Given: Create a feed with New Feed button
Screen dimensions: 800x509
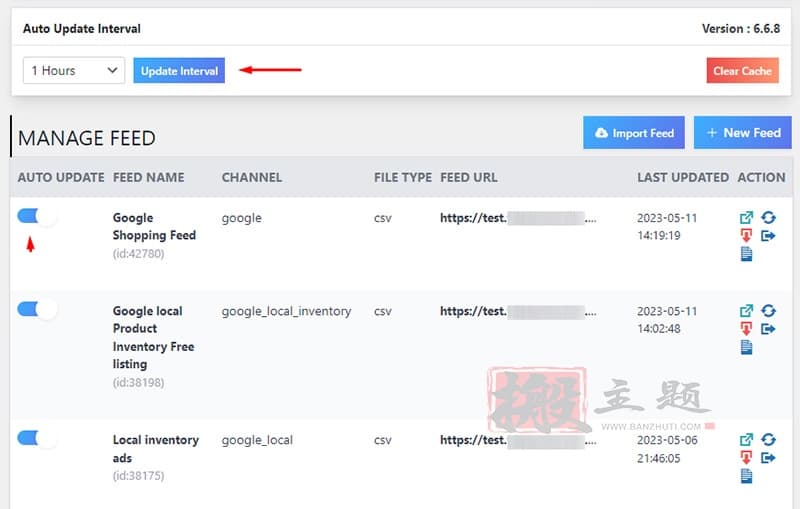Looking at the screenshot, I should click(742, 133).
